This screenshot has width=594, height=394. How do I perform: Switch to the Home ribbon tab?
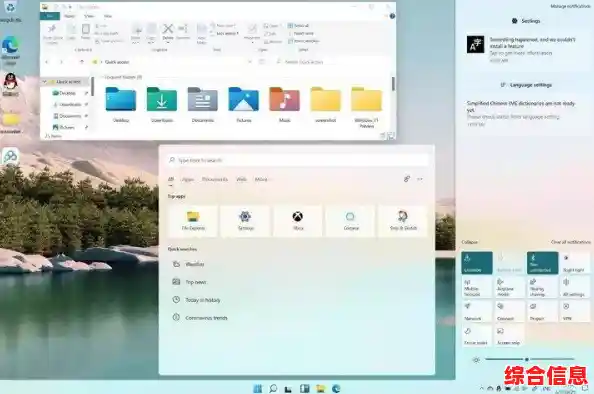coord(69,16)
